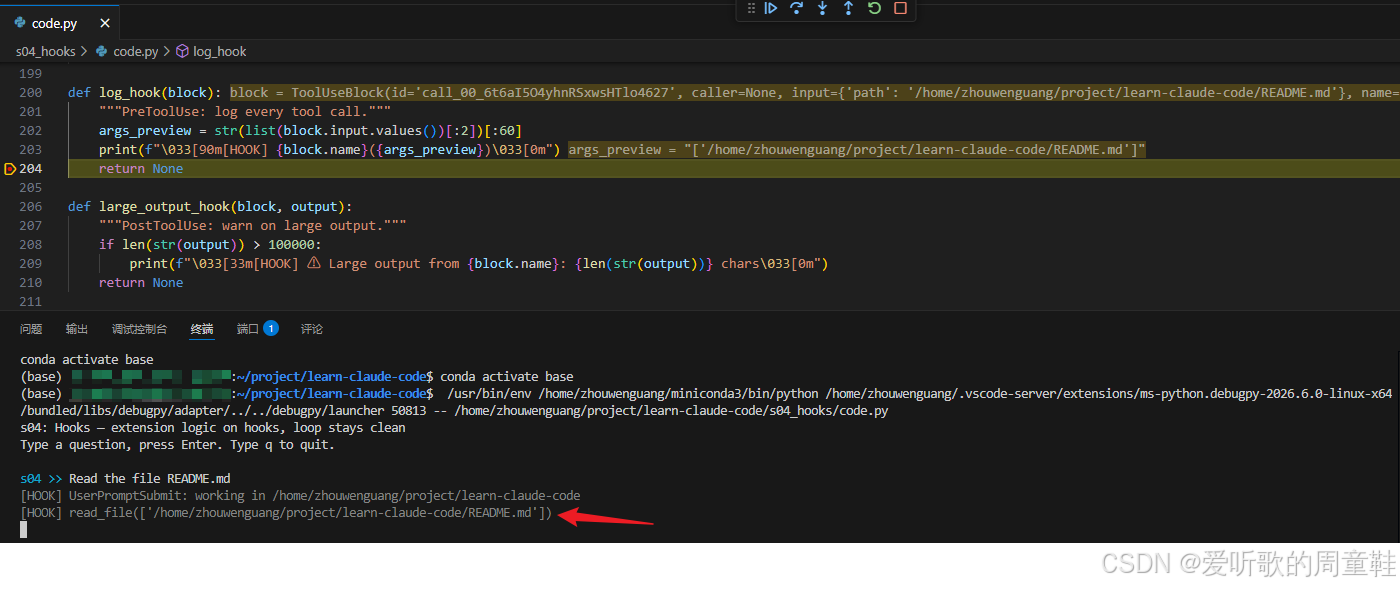The image size is (1400, 589).
Task: Click the 'def log_hook(block):' definition text
Action: (145, 93)
